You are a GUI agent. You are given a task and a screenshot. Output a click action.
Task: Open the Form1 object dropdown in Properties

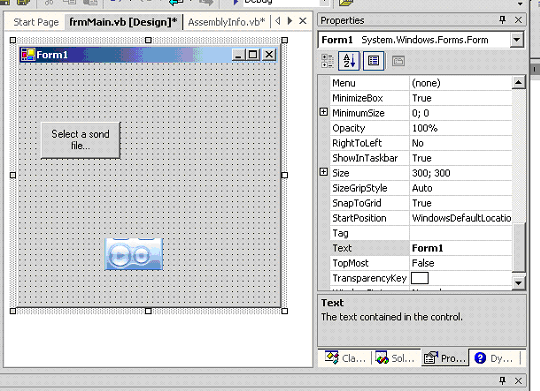pos(516,40)
